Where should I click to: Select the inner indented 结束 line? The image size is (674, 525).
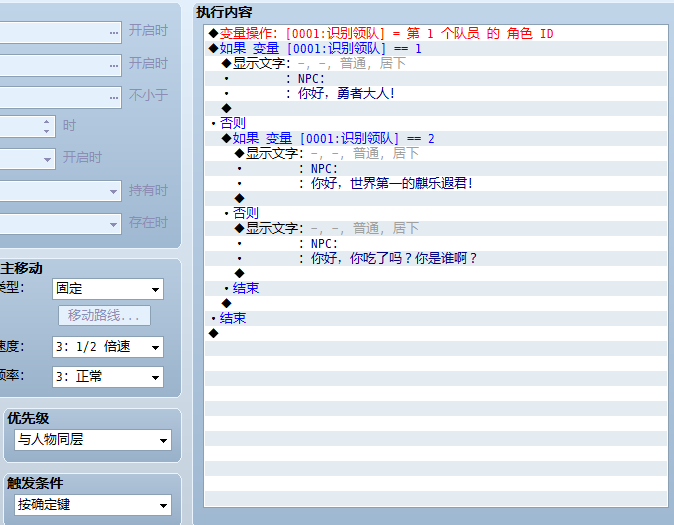point(436,289)
